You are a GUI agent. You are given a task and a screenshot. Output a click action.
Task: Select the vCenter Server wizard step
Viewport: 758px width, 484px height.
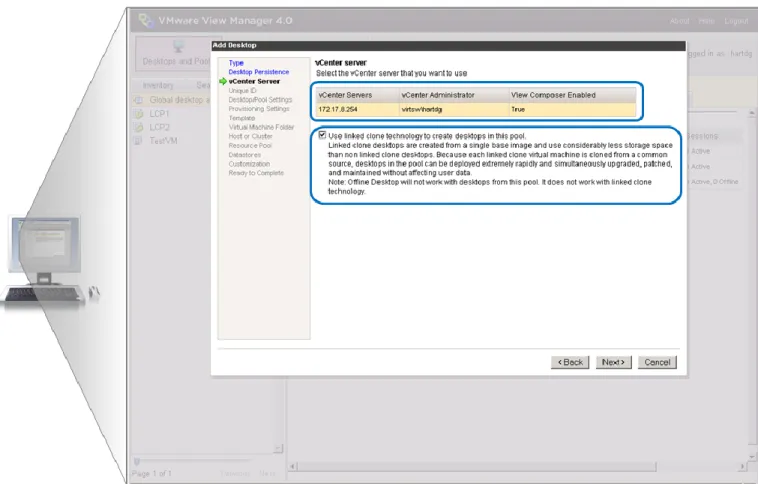click(254, 81)
